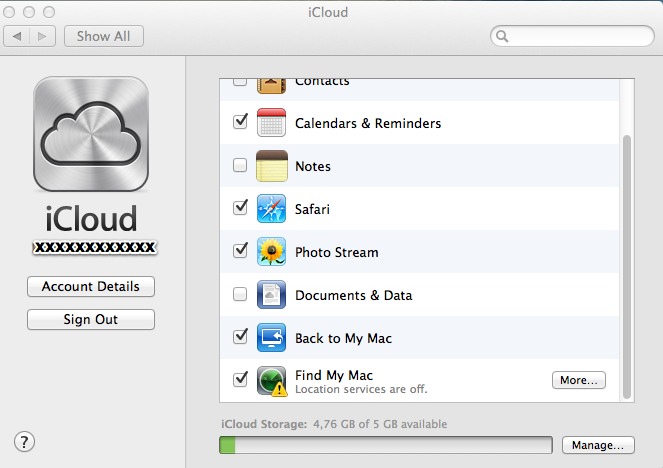This screenshot has height=468, width=663.
Task: Select the Photo Stream label text
Action: tap(337, 252)
